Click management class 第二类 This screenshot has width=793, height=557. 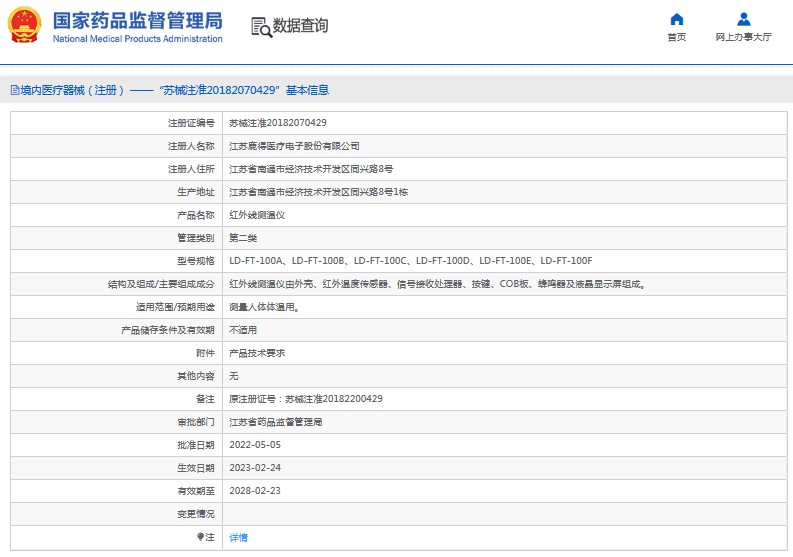point(243,238)
